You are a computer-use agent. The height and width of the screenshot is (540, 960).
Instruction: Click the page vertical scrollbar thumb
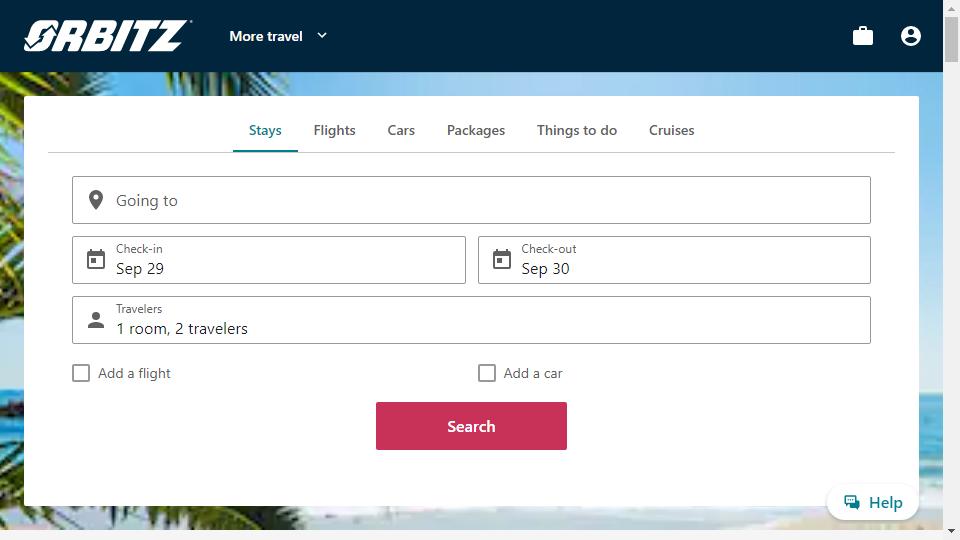tap(951, 39)
